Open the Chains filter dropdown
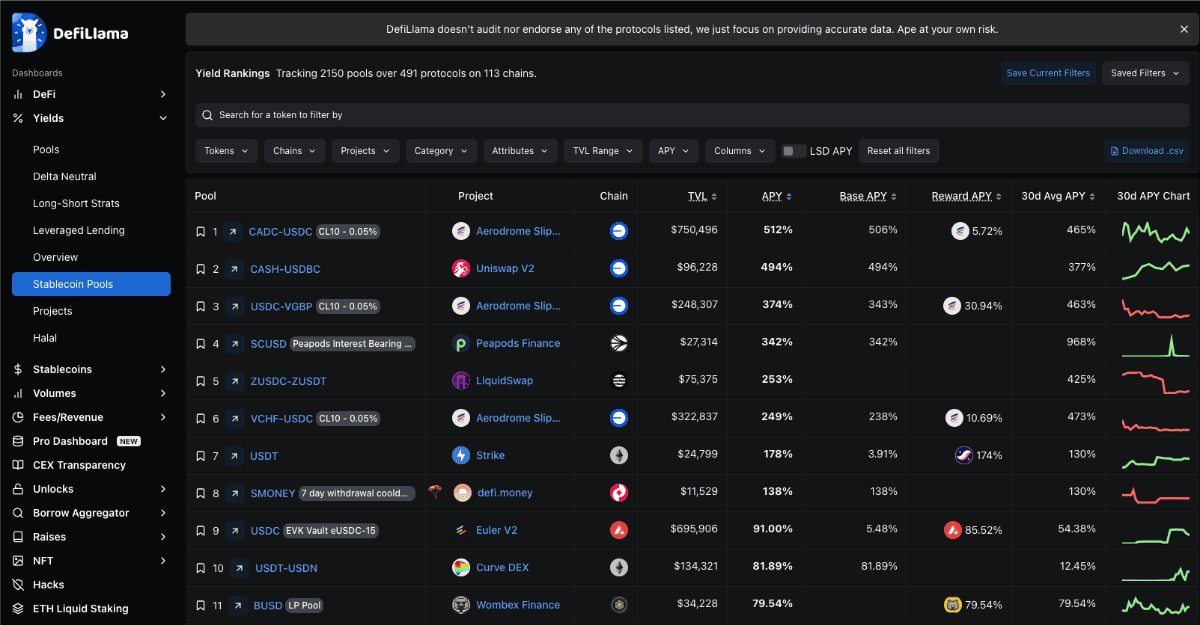1200x625 pixels. (x=295, y=151)
